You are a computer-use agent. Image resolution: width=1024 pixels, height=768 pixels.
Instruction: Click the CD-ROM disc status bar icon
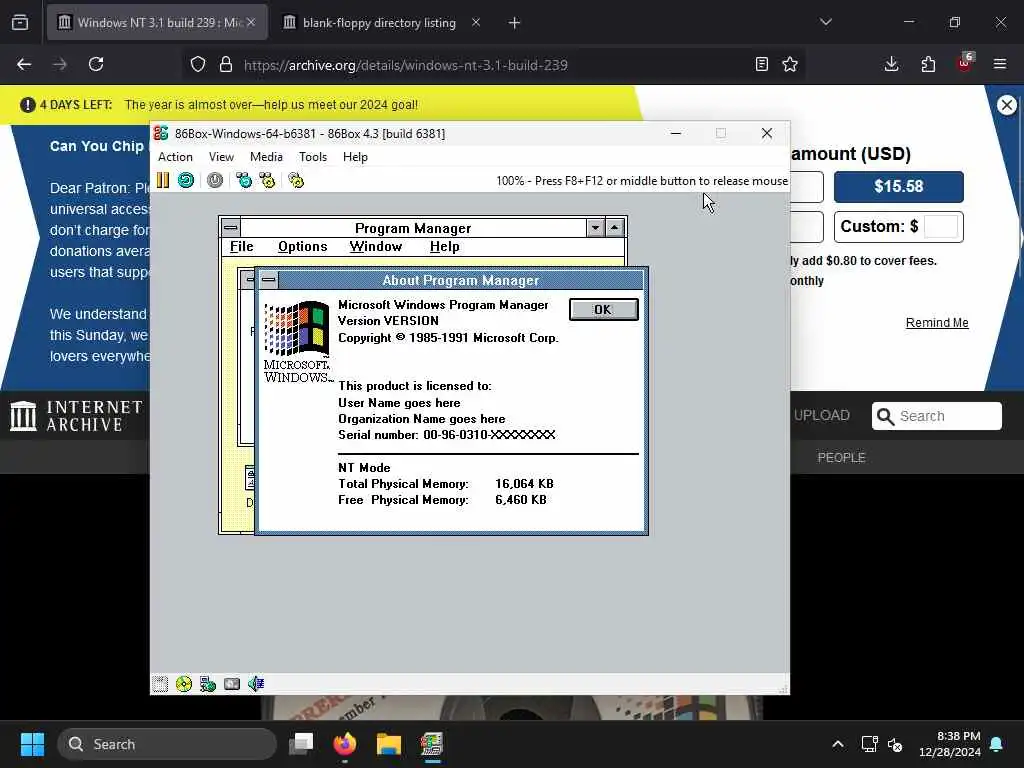click(184, 684)
